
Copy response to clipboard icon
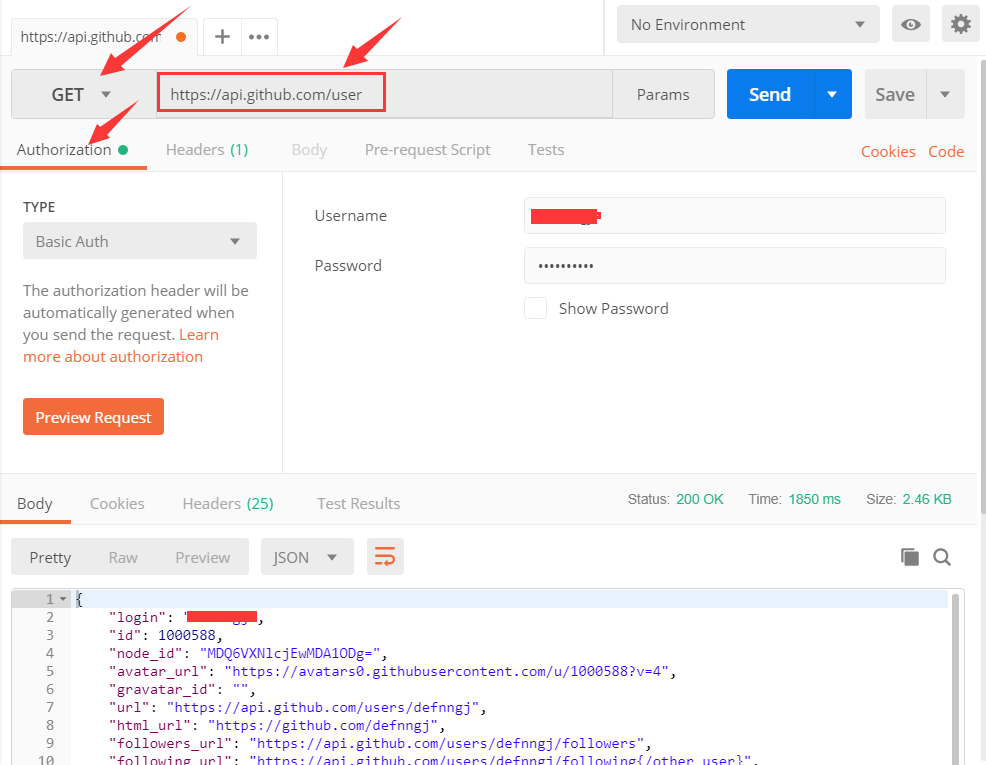(x=909, y=557)
